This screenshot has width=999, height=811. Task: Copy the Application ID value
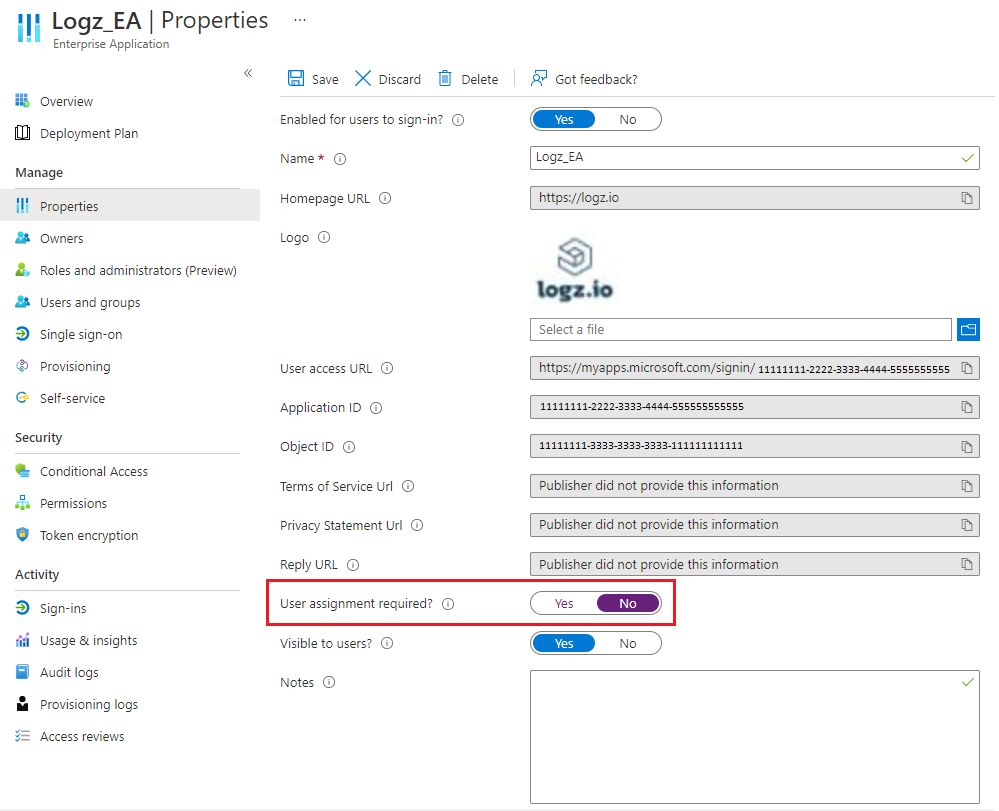coord(967,407)
